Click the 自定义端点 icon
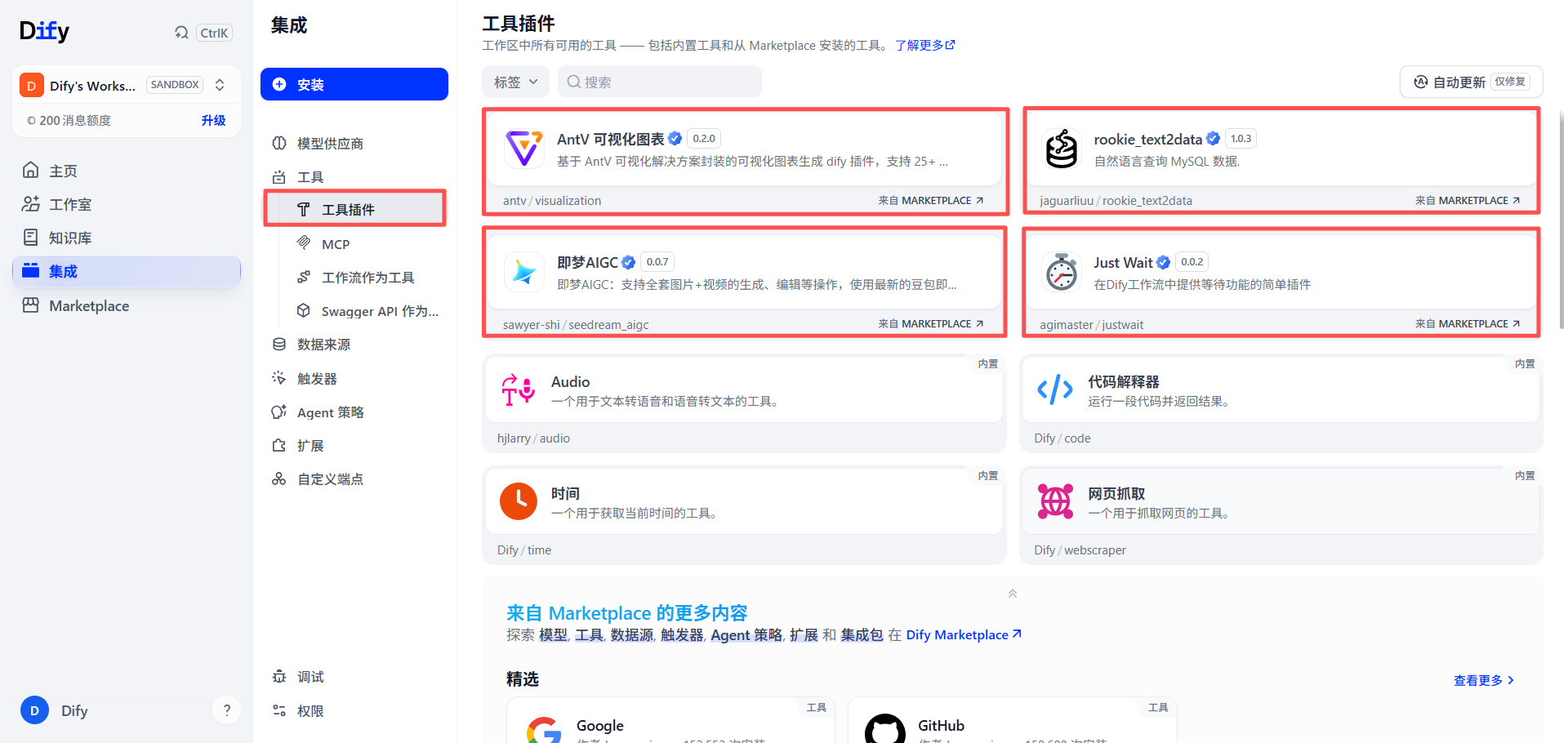Viewport: 1568px width, 743px height. (x=279, y=478)
